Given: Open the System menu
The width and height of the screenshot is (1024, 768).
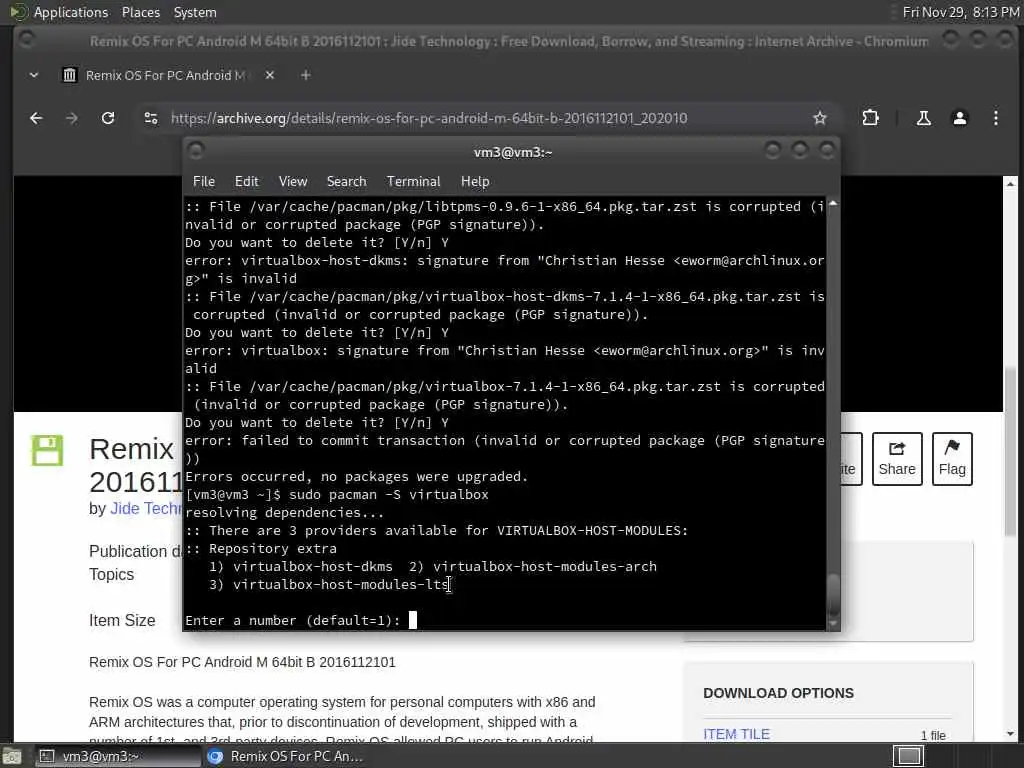Looking at the screenshot, I should click(x=195, y=12).
